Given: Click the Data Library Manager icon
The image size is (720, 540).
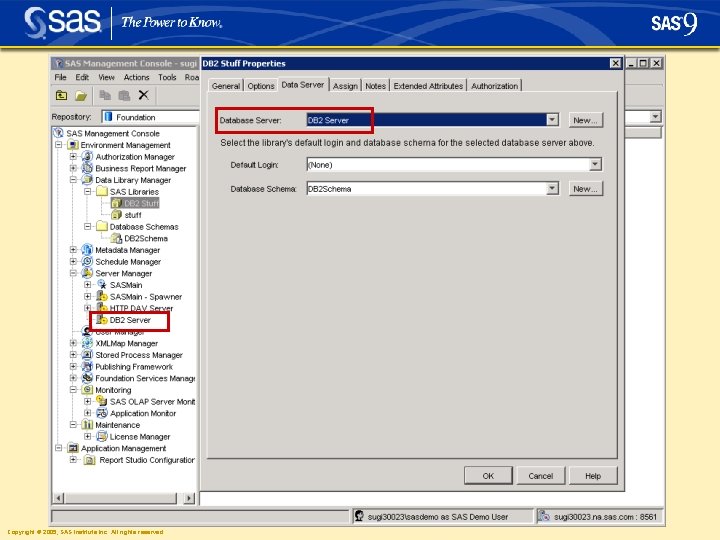Looking at the screenshot, I should [87, 180].
